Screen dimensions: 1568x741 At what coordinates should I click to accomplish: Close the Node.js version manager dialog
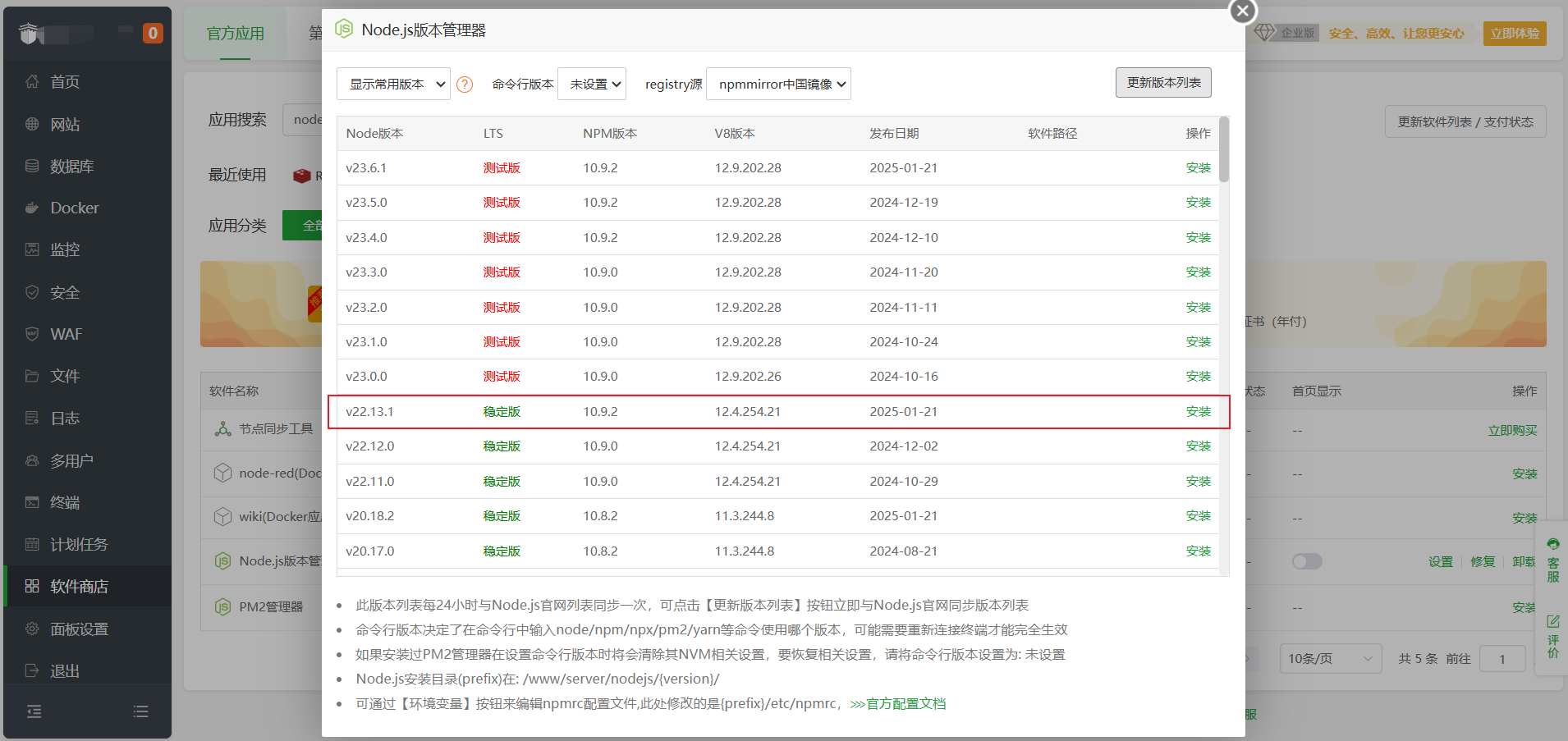1243,11
